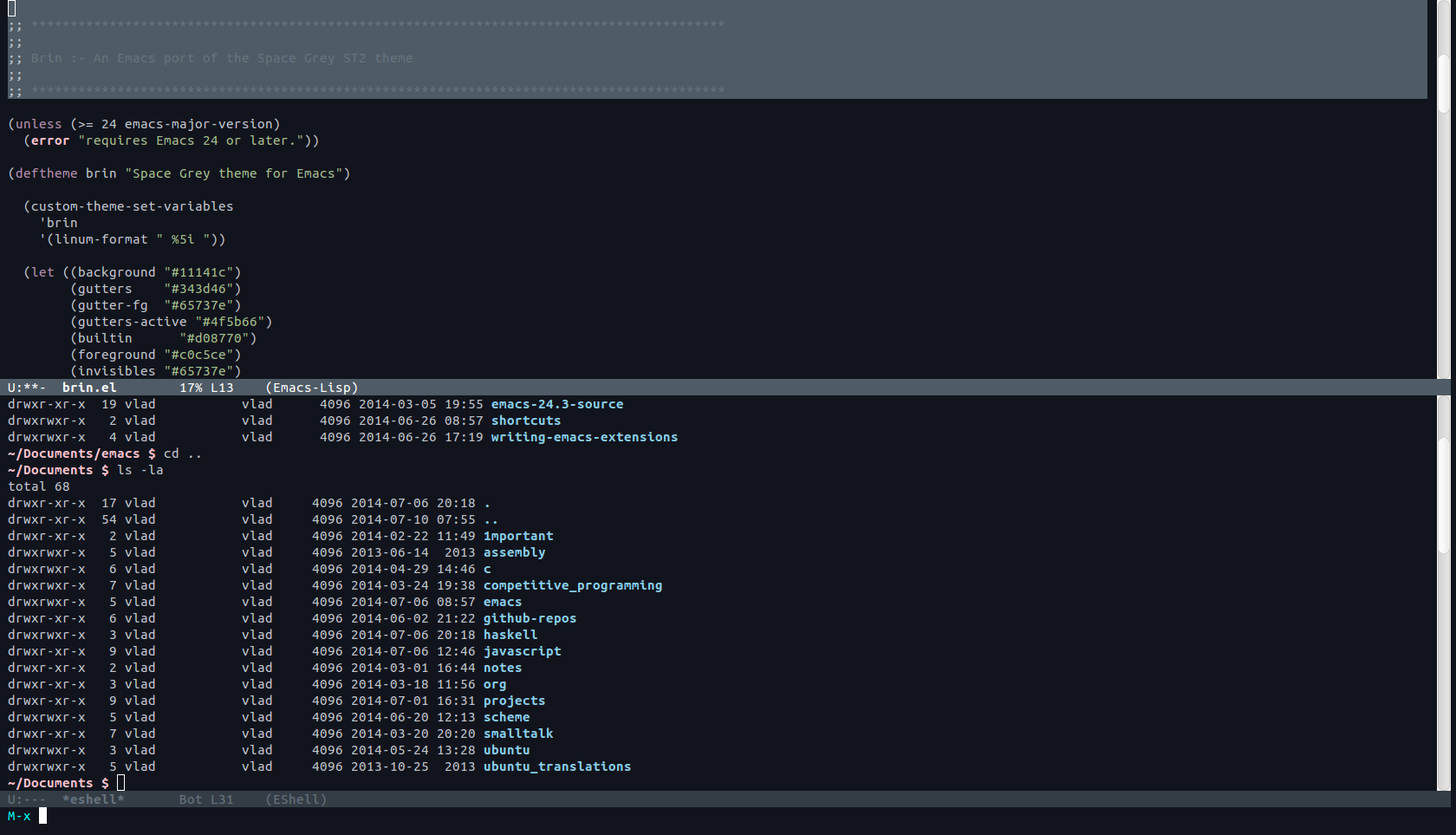
Task: Click the scheme directory entry
Action: coord(507,717)
